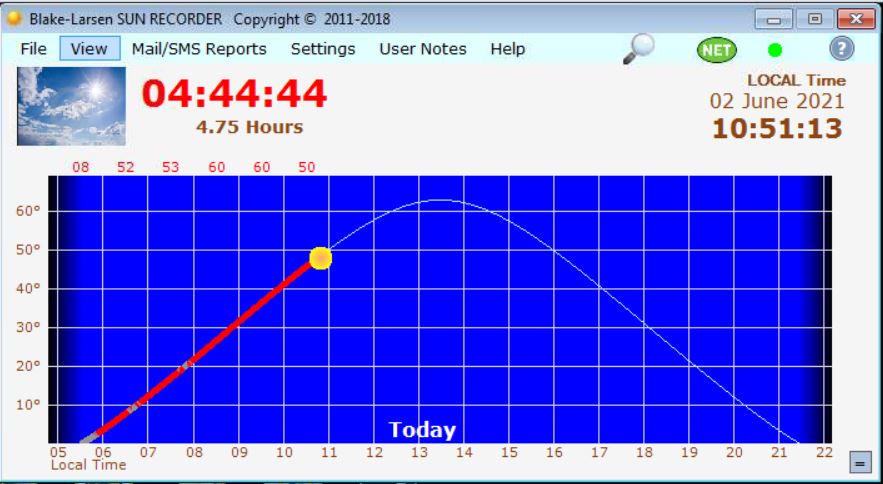Click the '05' hour axis label
Screen dimensions: 883x484
tap(57, 452)
